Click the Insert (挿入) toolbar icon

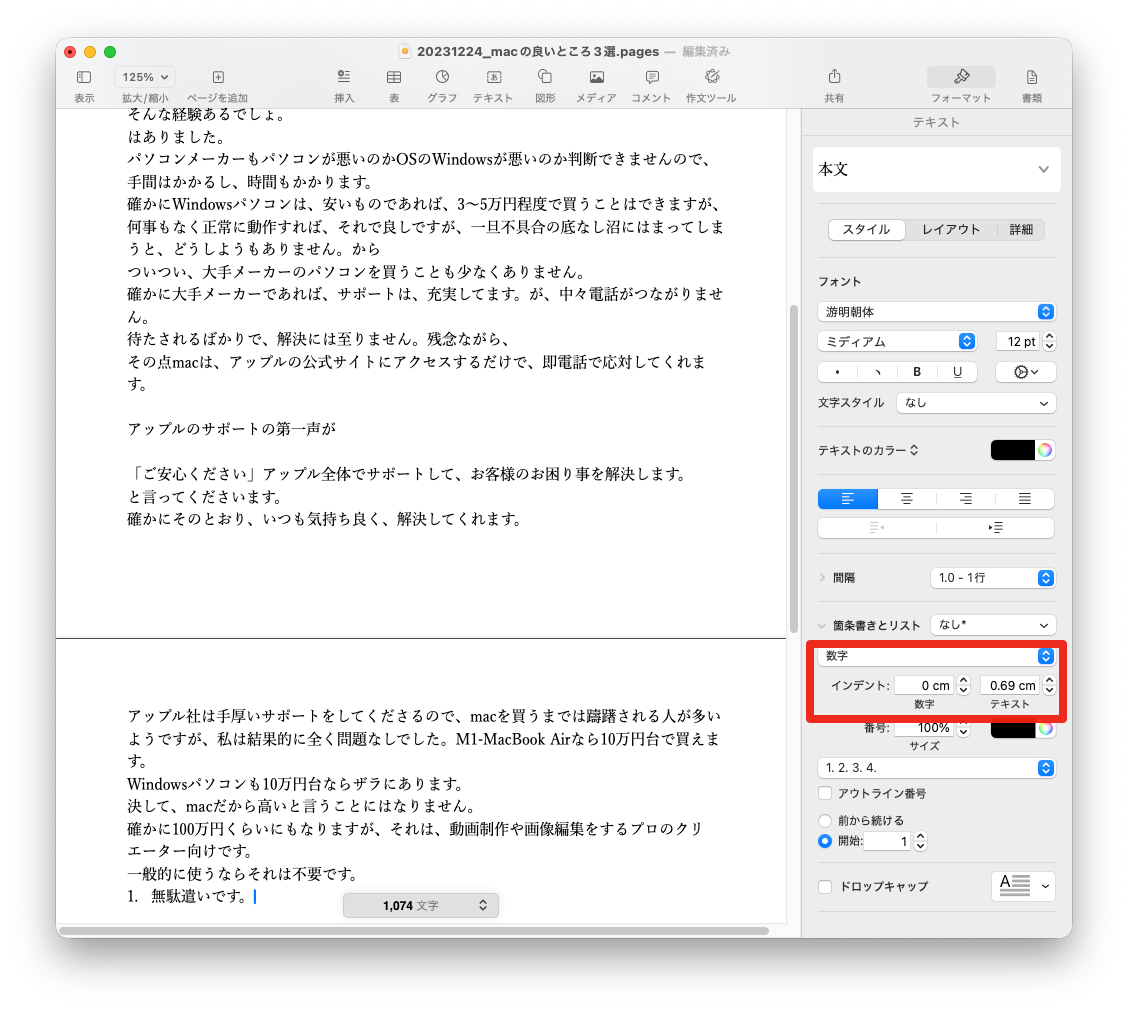(x=344, y=77)
